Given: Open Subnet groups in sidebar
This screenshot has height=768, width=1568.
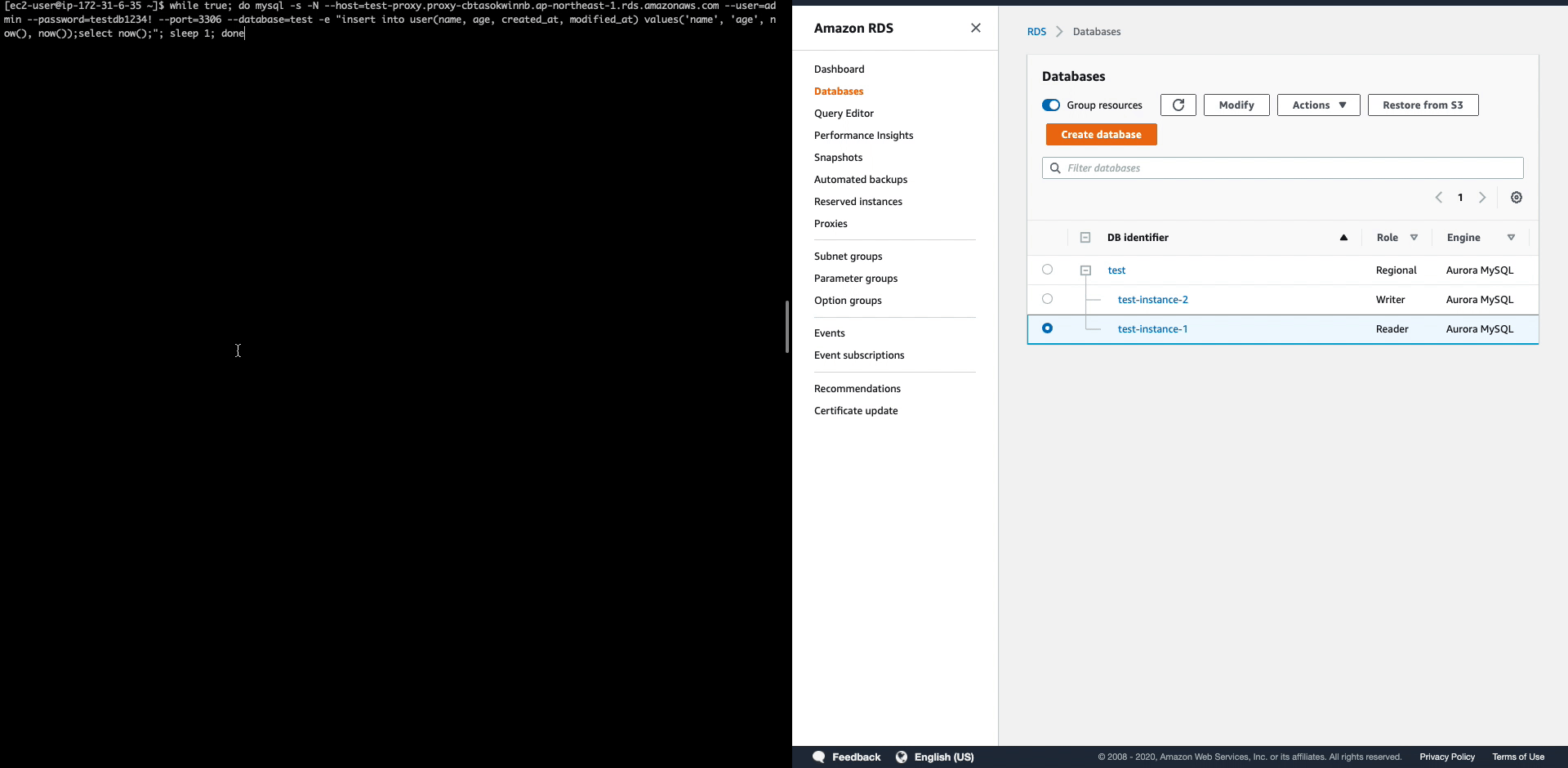Looking at the screenshot, I should (x=848, y=256).
